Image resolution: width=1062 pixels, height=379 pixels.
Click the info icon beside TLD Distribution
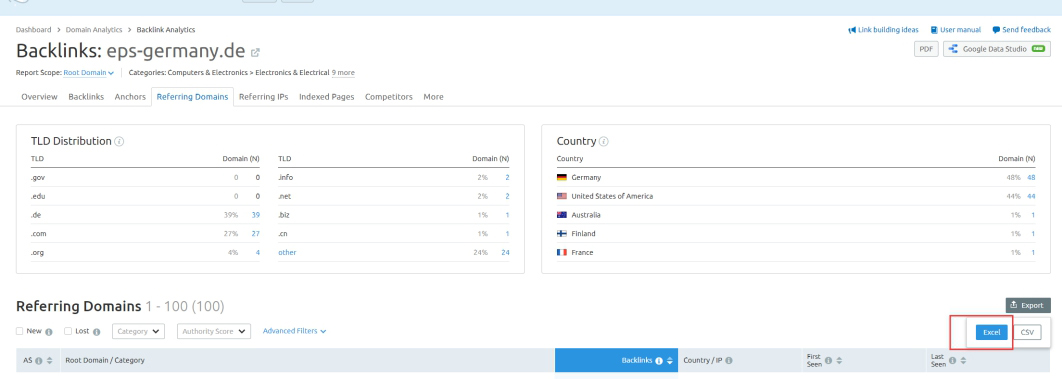119,141
